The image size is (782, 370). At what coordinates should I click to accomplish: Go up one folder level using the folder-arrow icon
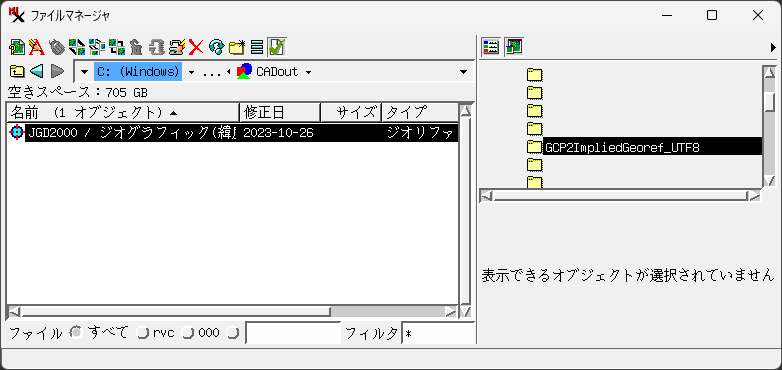tap(16, 71)
